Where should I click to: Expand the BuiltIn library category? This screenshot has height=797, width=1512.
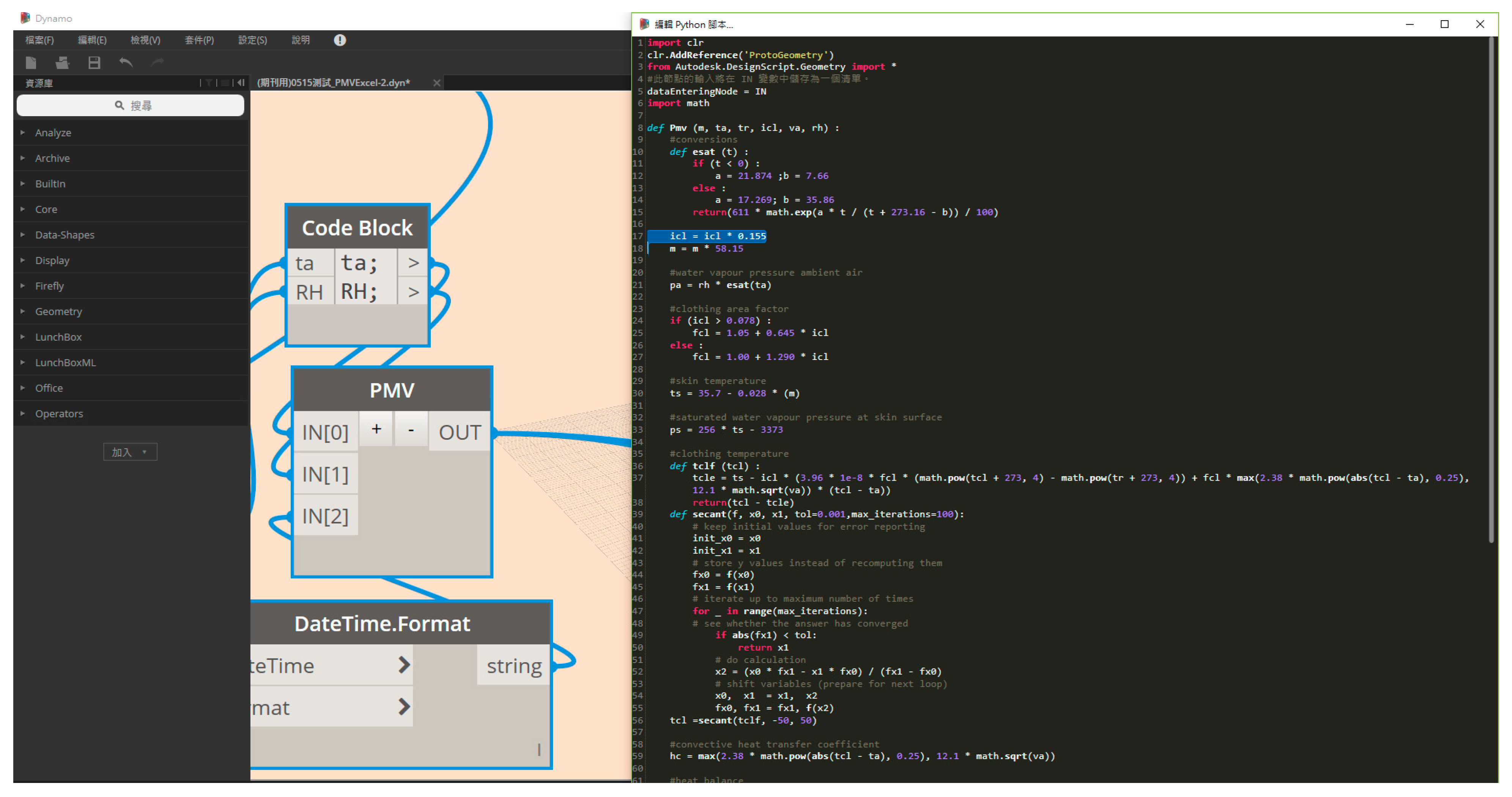[x=131, y=184]
